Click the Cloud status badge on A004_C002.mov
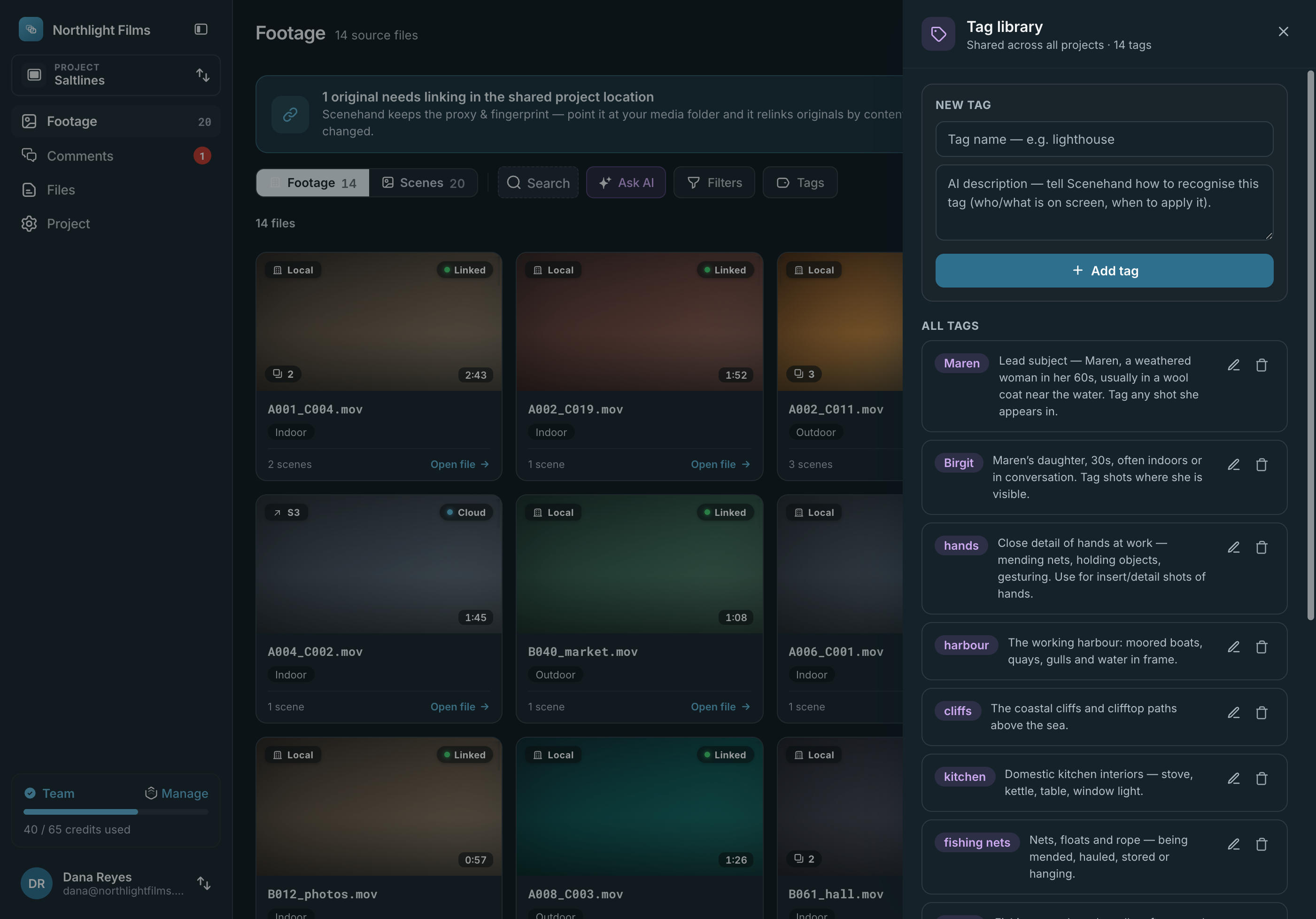This screenshot has height=919, width=1316. [x=466, y=513]
